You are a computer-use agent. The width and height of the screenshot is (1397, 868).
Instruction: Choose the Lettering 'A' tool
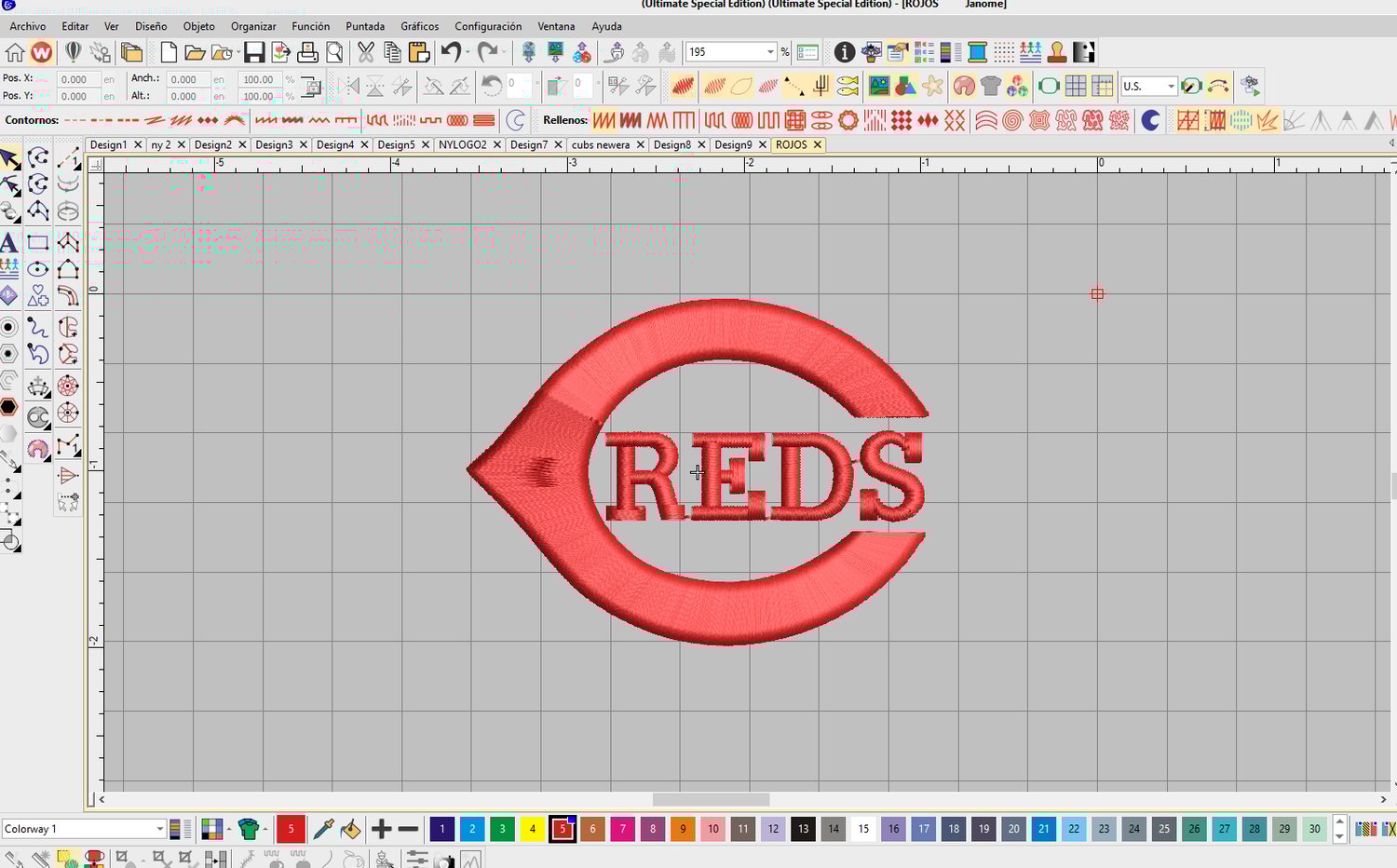point(8,243)
